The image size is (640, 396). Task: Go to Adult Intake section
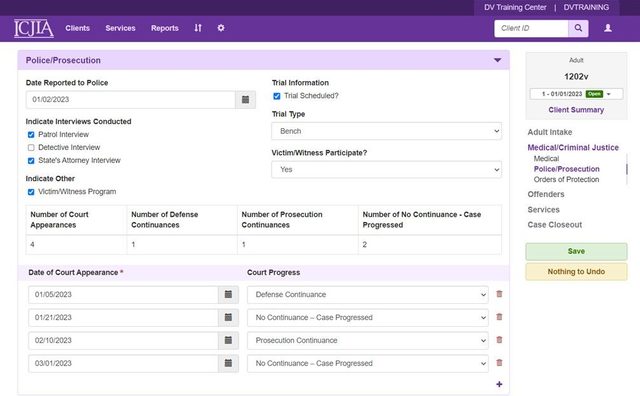[x=549, y=132]
